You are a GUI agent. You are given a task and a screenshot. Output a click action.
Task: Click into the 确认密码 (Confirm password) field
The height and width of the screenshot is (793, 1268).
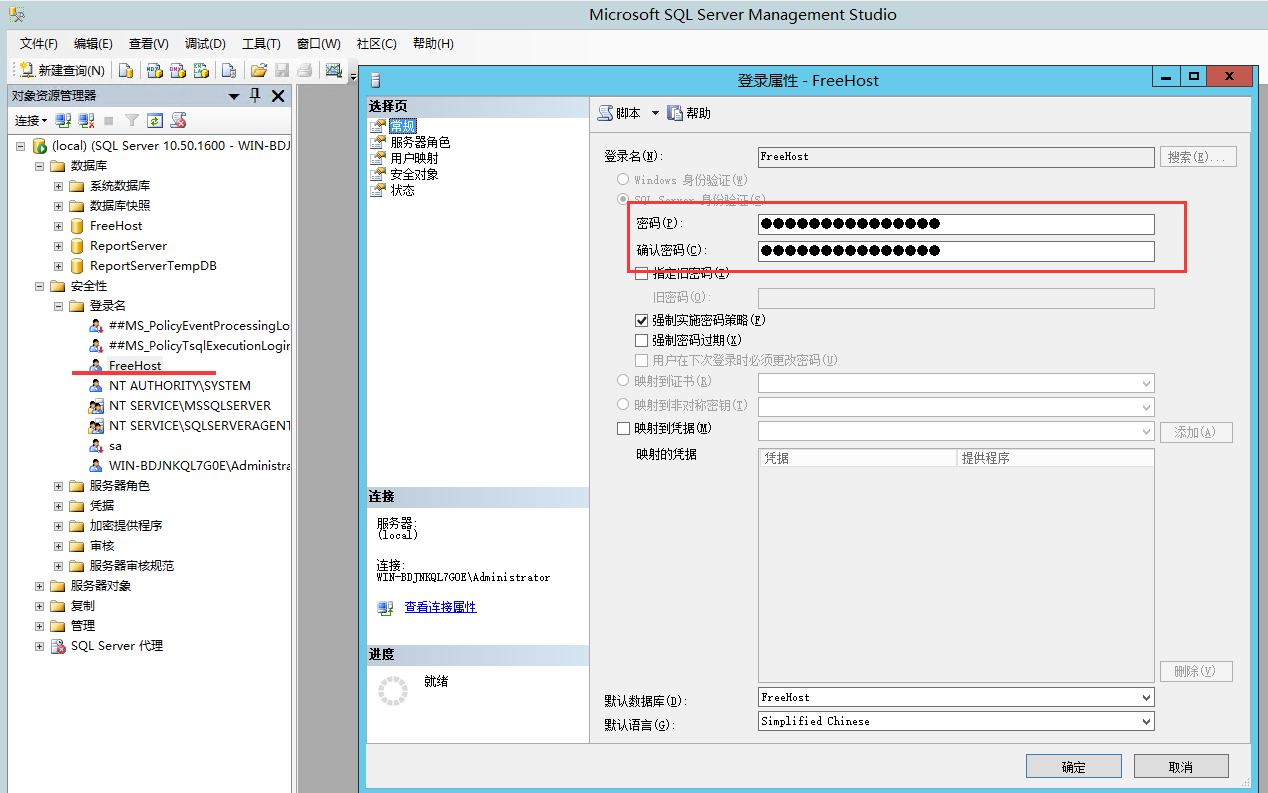956,251
